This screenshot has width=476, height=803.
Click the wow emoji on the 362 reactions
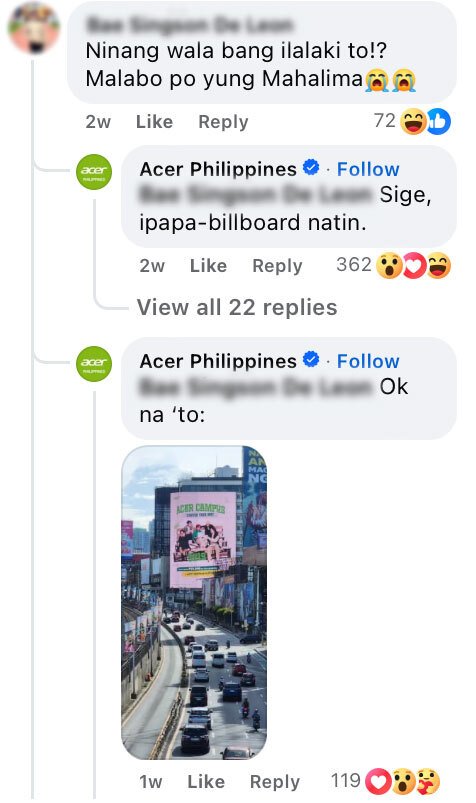389,266
